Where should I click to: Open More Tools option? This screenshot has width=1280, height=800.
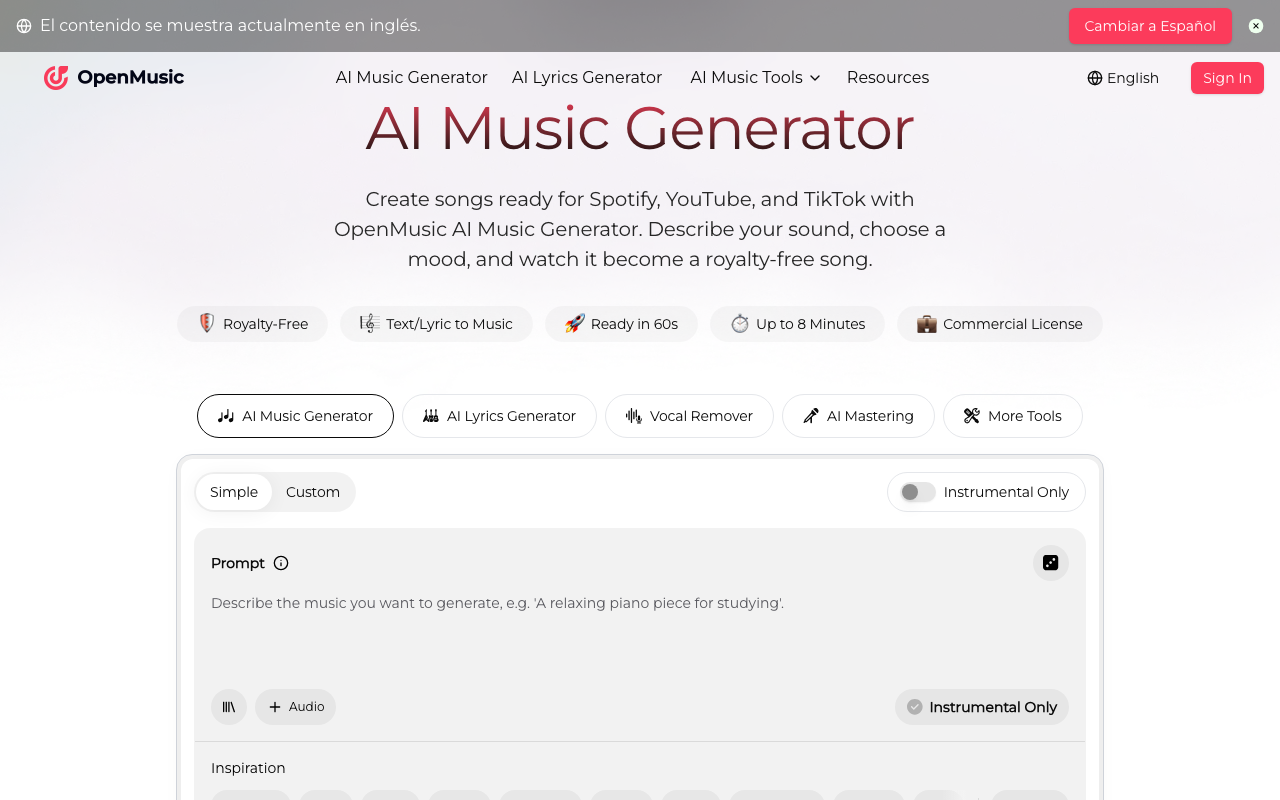pyautogui.click(x=1012, y=416)
